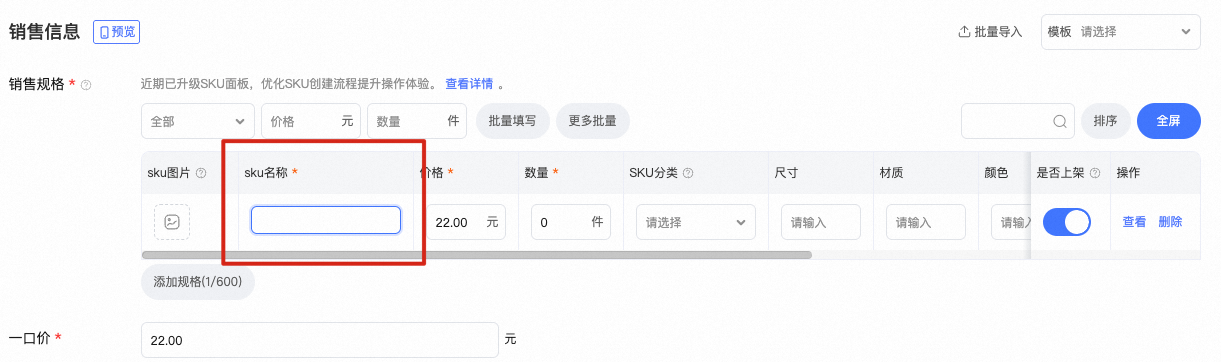This screenshot has height=362, width=1221.
Task: Click the 销售信息 section heading
Action: point(44,32)
